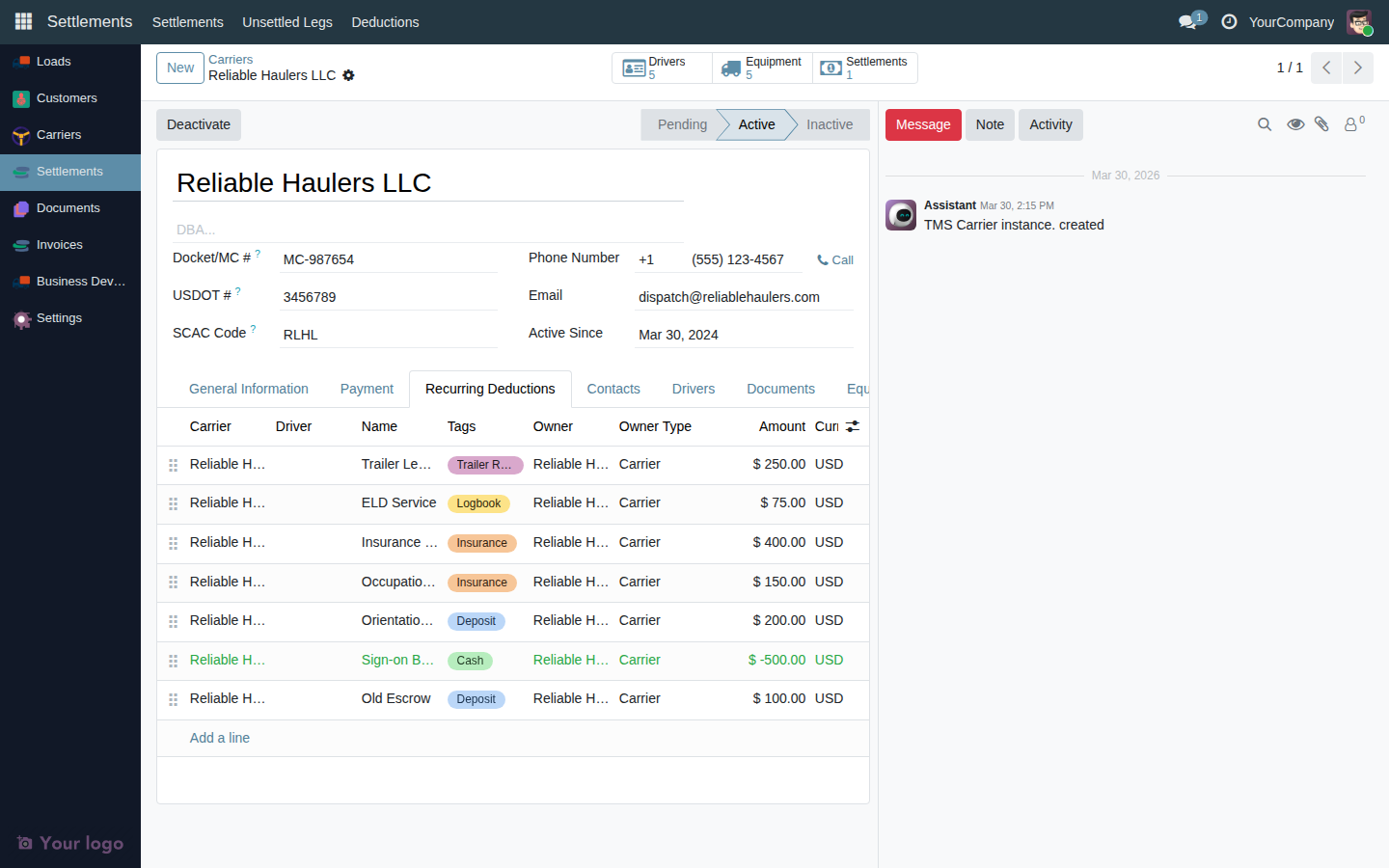Click the USDOT # field 3456789
The height and width of the screenshot is (868, 1389).
390,297
